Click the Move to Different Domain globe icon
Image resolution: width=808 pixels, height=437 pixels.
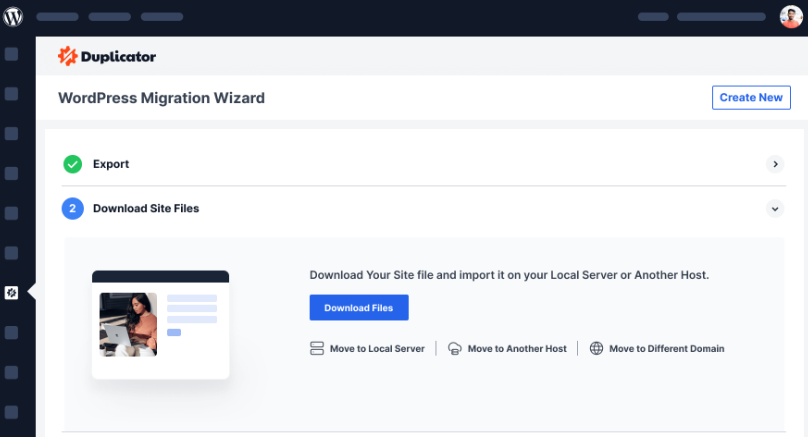tap(597, 349)
